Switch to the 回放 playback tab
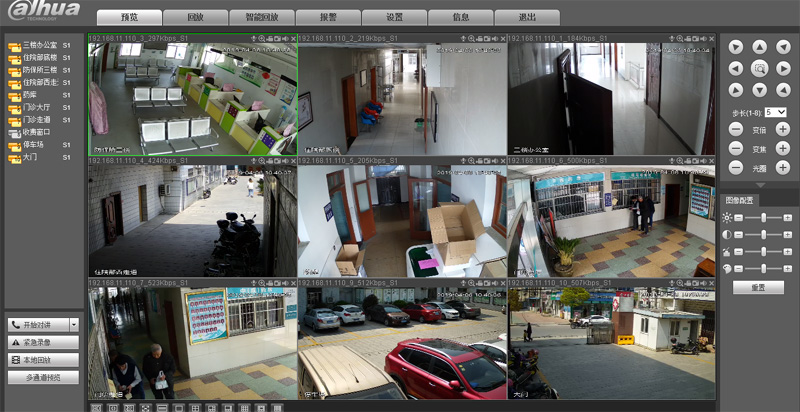Viewport: 800px width, 412px height. 198,17
